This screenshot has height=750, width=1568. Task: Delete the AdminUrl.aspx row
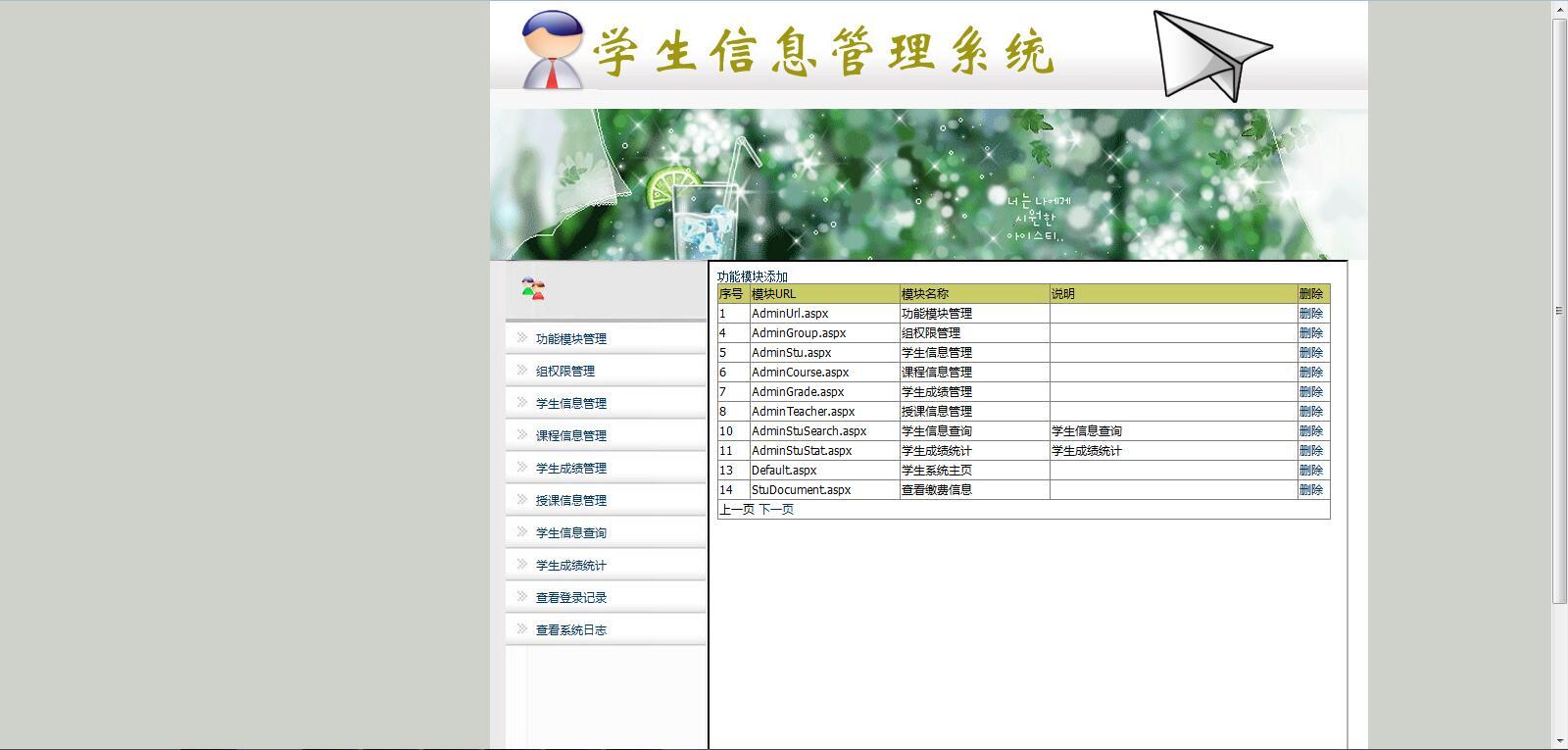tap(1311, 314)
